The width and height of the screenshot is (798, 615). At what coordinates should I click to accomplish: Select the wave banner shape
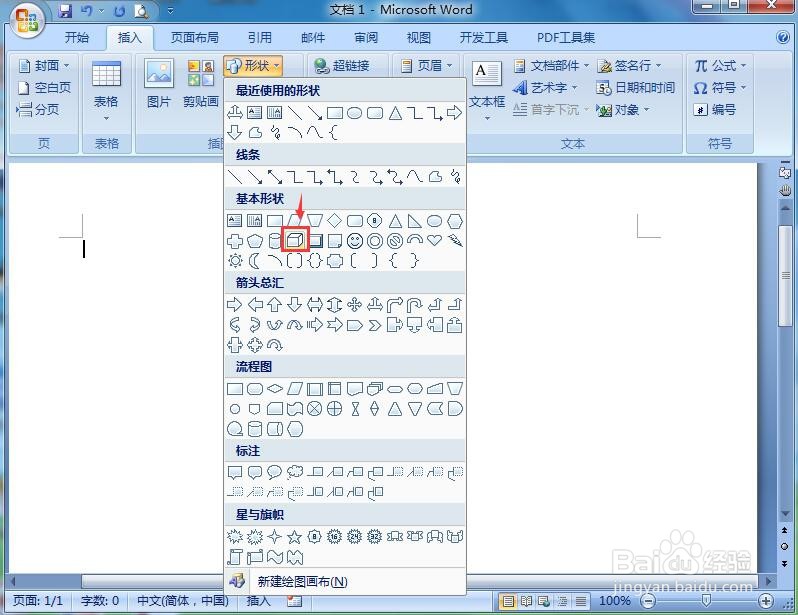pyautogui.click(x=275, y=557)
